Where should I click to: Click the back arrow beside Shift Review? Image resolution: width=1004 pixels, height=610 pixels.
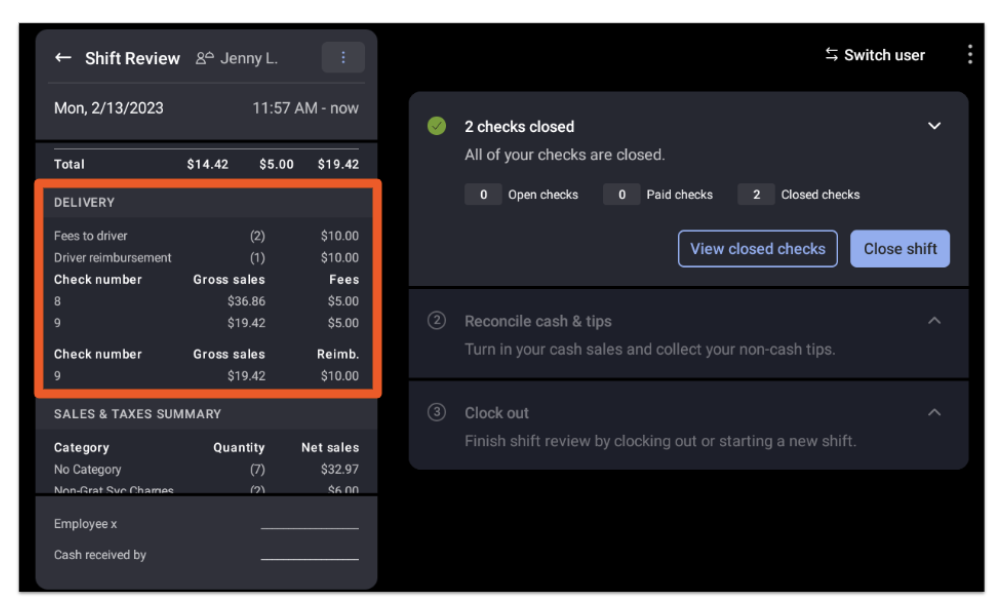[63, 58]
